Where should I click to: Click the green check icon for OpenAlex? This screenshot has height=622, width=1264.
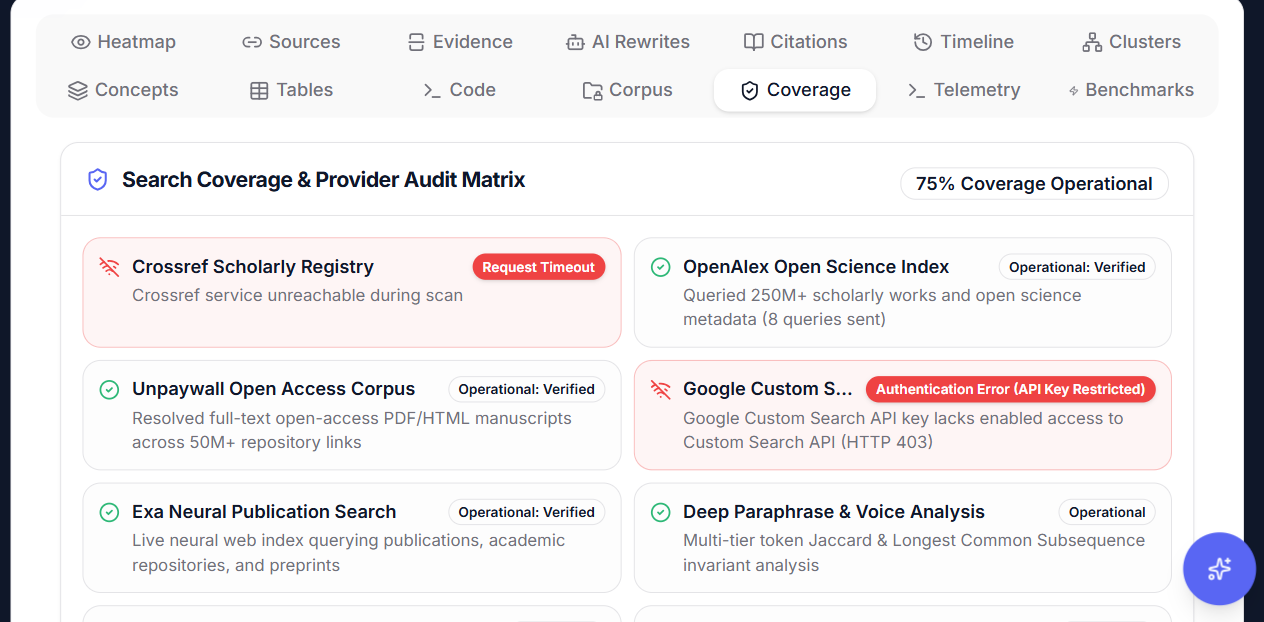(660, 267)
